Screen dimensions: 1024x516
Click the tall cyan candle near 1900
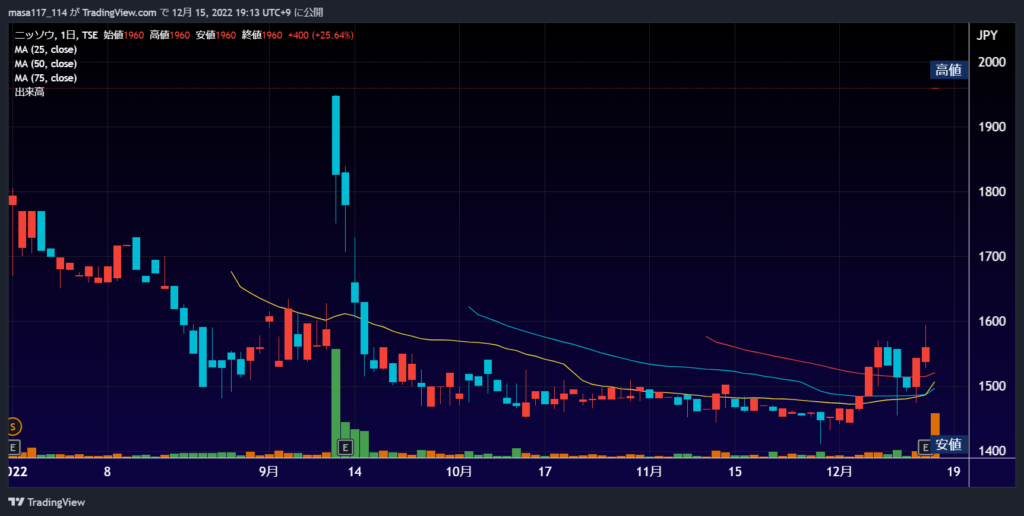click(336, 135)
